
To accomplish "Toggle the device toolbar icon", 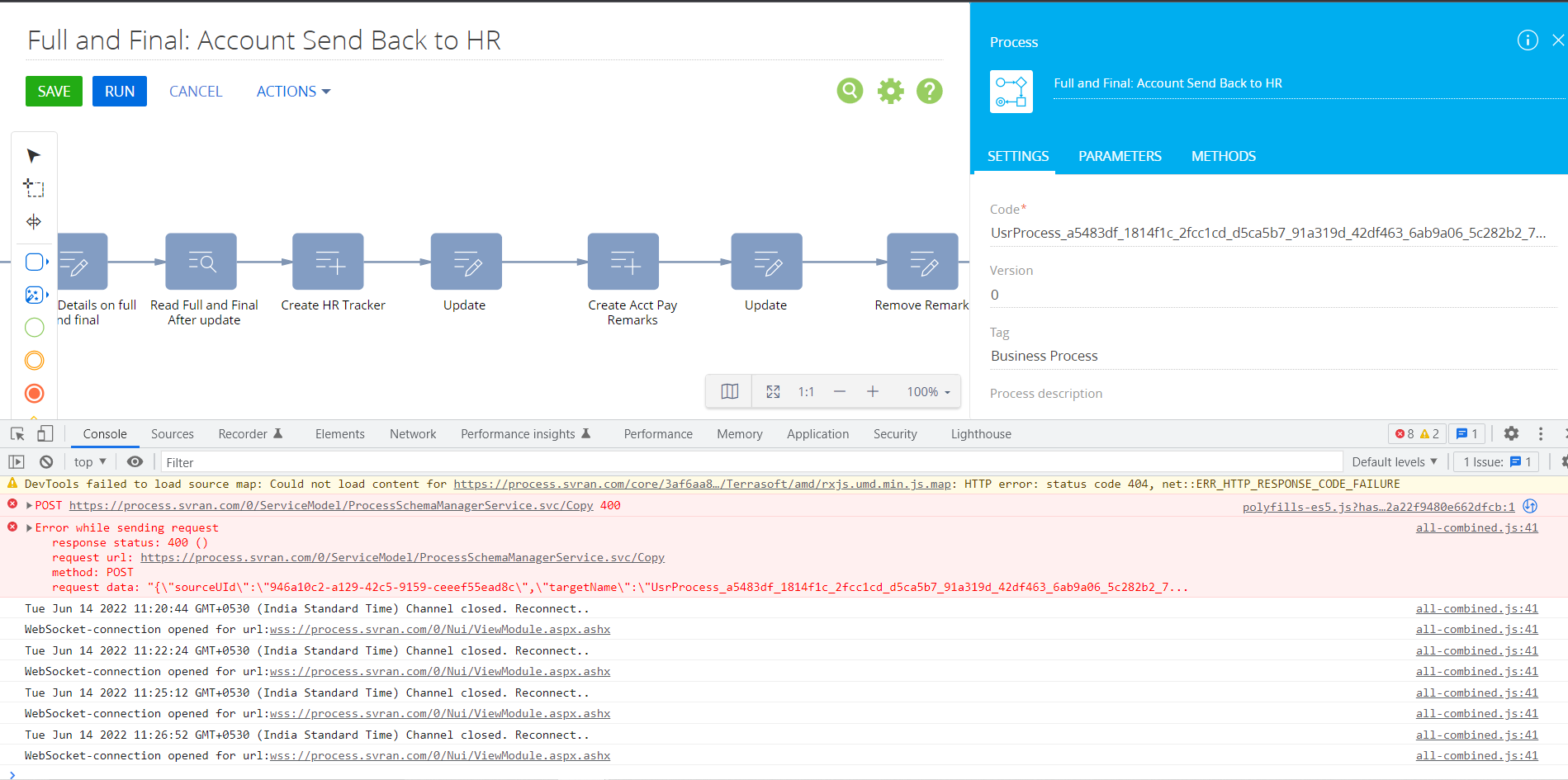I will click(45, 433).
